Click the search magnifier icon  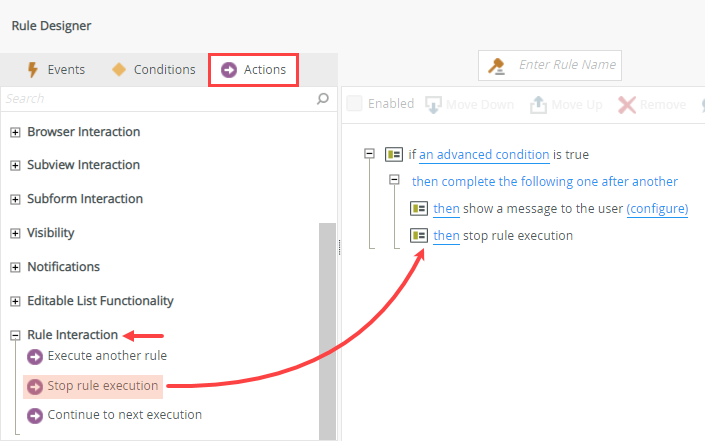pyautogui.click(x=323, y=99)
